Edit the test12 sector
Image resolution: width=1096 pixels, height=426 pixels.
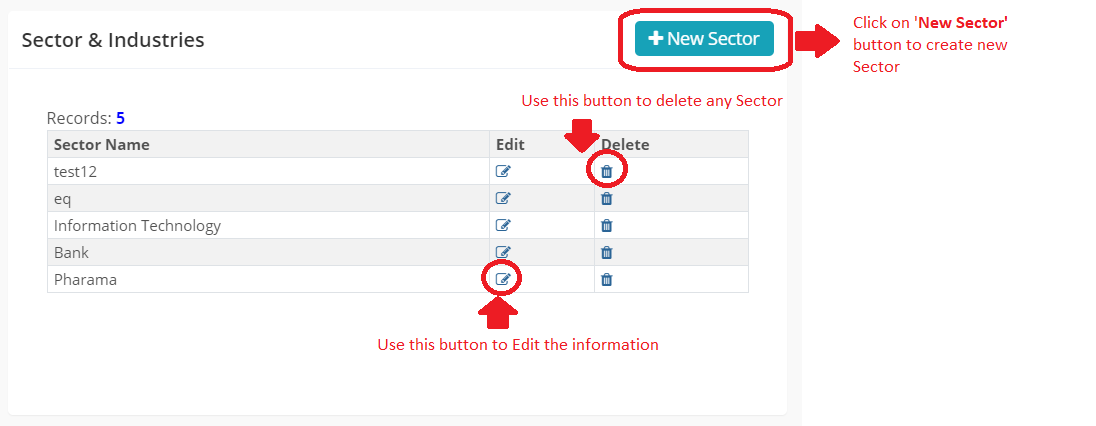tap(503, 172)
